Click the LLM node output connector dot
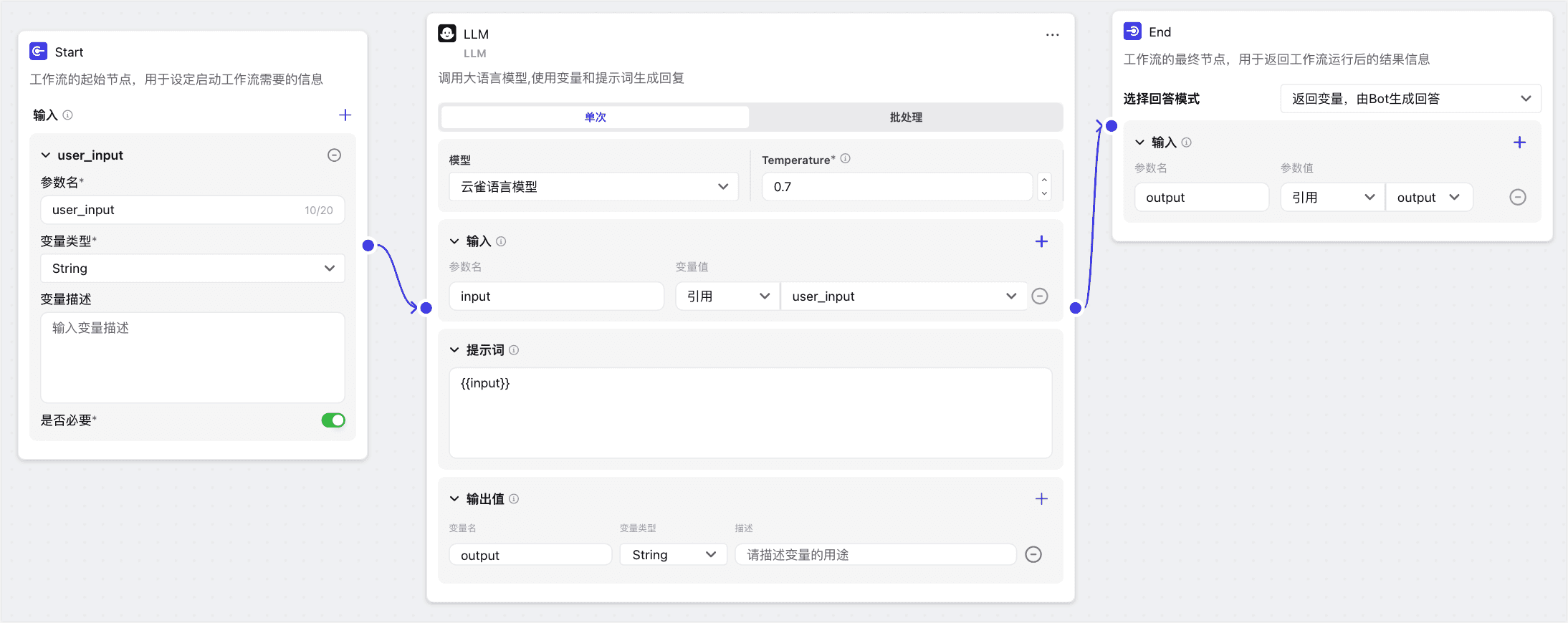This screenshot has width=1568, height=623. 1075,308
